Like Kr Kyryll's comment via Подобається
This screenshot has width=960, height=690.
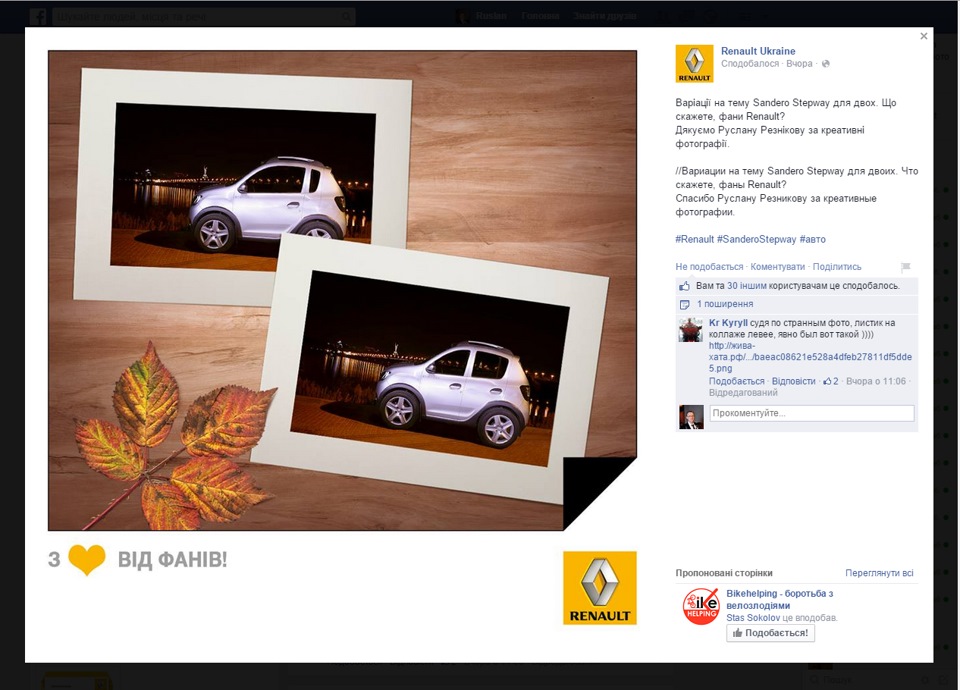737,381
